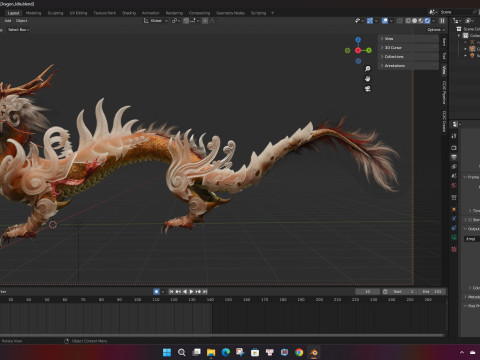Click the red X axis gizmo ball
This screenshot has width=480, height=360.
358,50
